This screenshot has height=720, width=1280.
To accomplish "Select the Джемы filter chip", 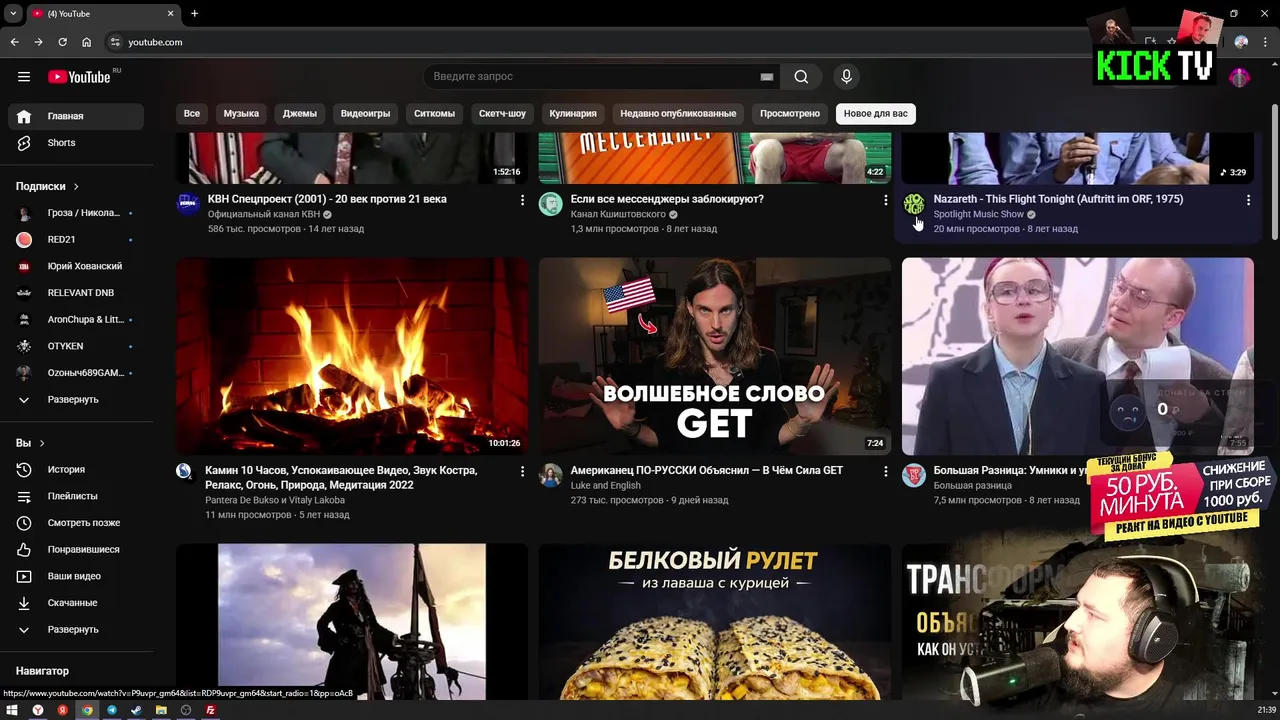I will point(300,114).
